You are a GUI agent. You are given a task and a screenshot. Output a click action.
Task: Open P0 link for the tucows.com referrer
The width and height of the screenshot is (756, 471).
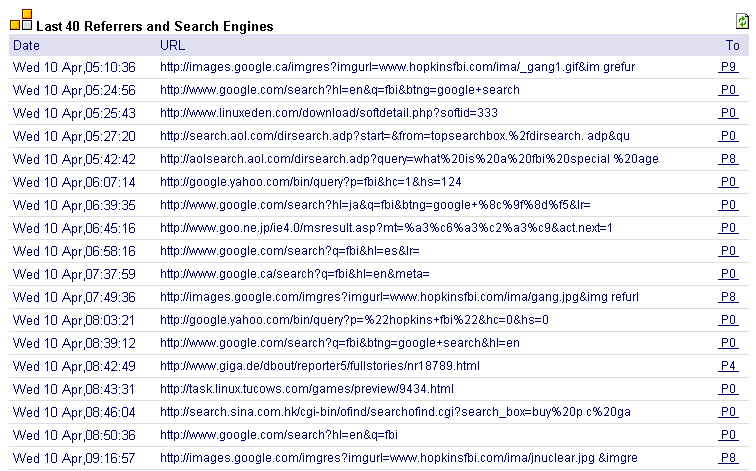pos(728,389)
